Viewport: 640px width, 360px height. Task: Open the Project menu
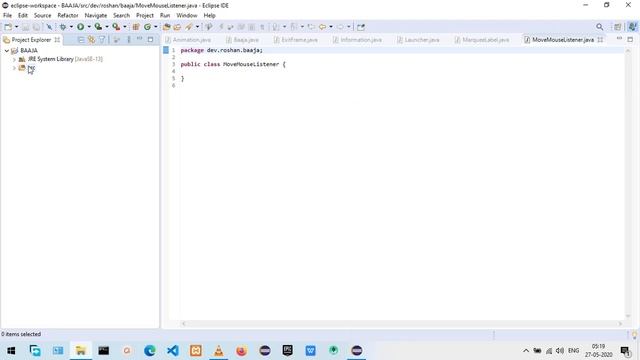click(145, 16)
